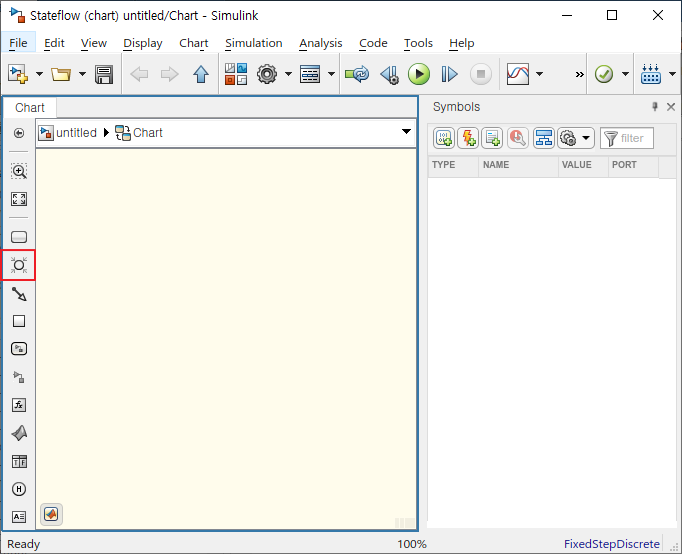
Task: Select the Truth Table tool
Action: tap(19, 461)
